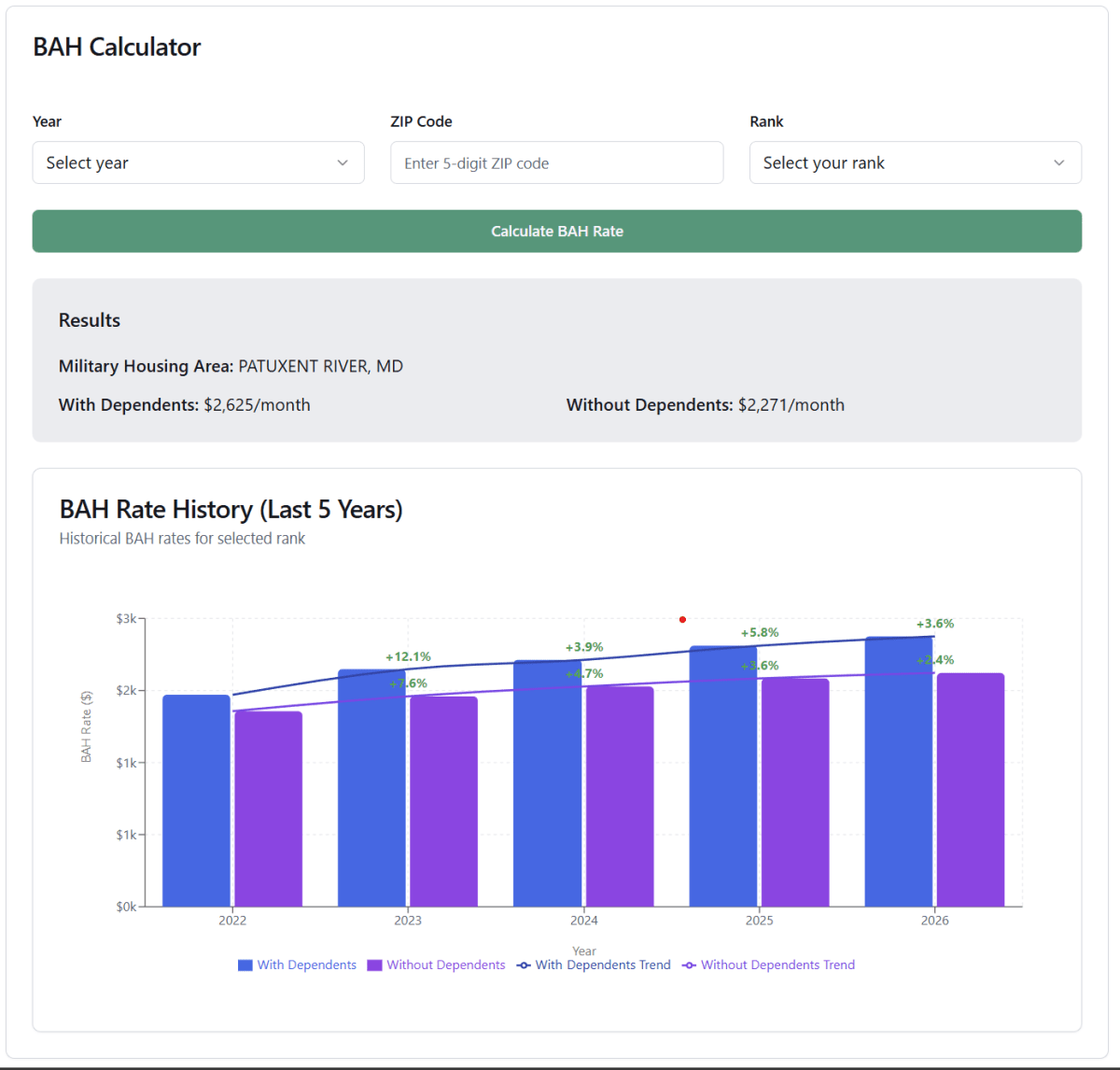Click the $0k y-axis tick label
The height and width of the screenshot is (1070, 1120).
click(126, 907)
